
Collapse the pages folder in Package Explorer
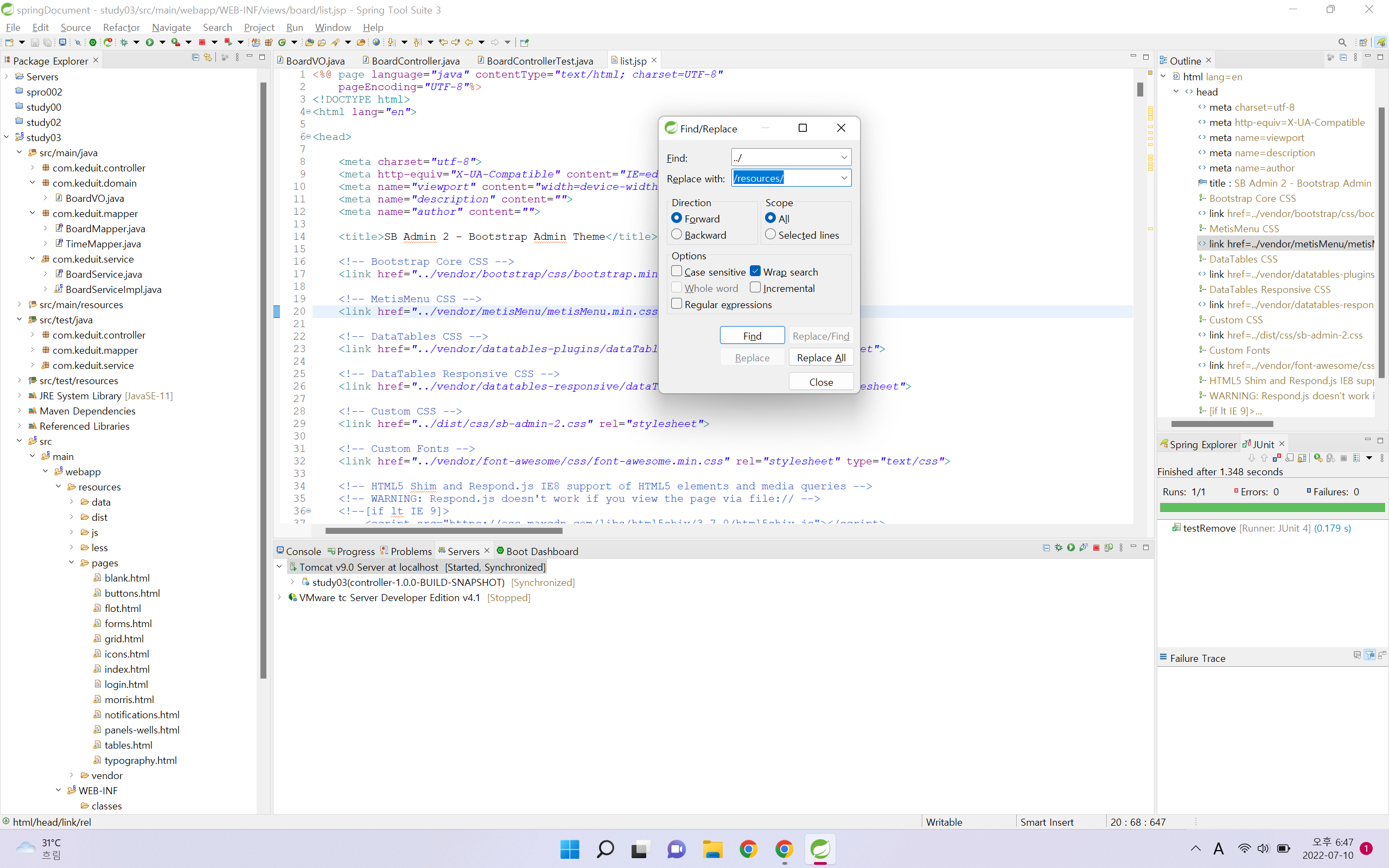pyautogui.click(x=72, y=563)
